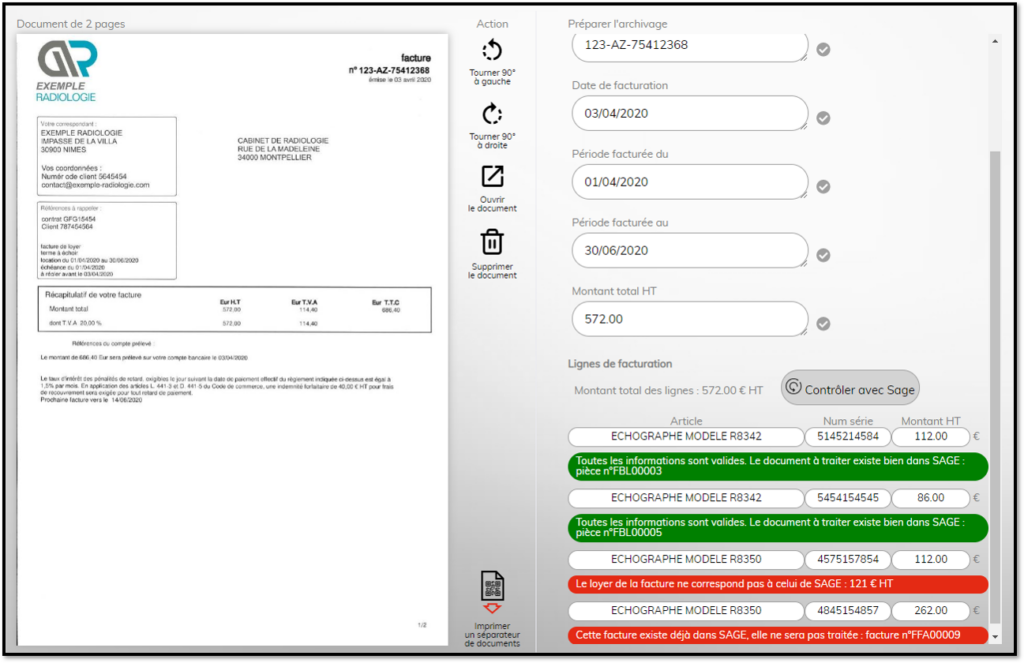Click checkmark beside Période facturée au
Image resolution: width=1024 pixels, height=663 pixels.
(x=823, y=255)
